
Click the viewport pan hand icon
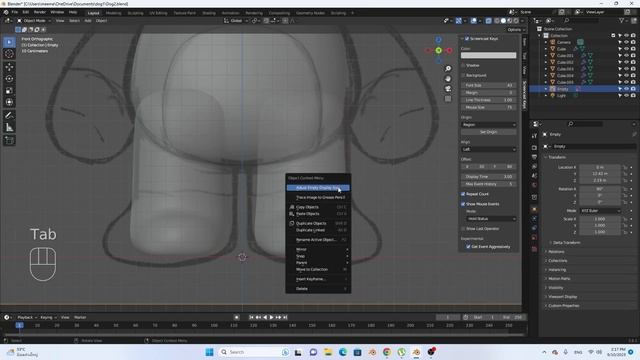pyautogui.click(x=448, y=79)
